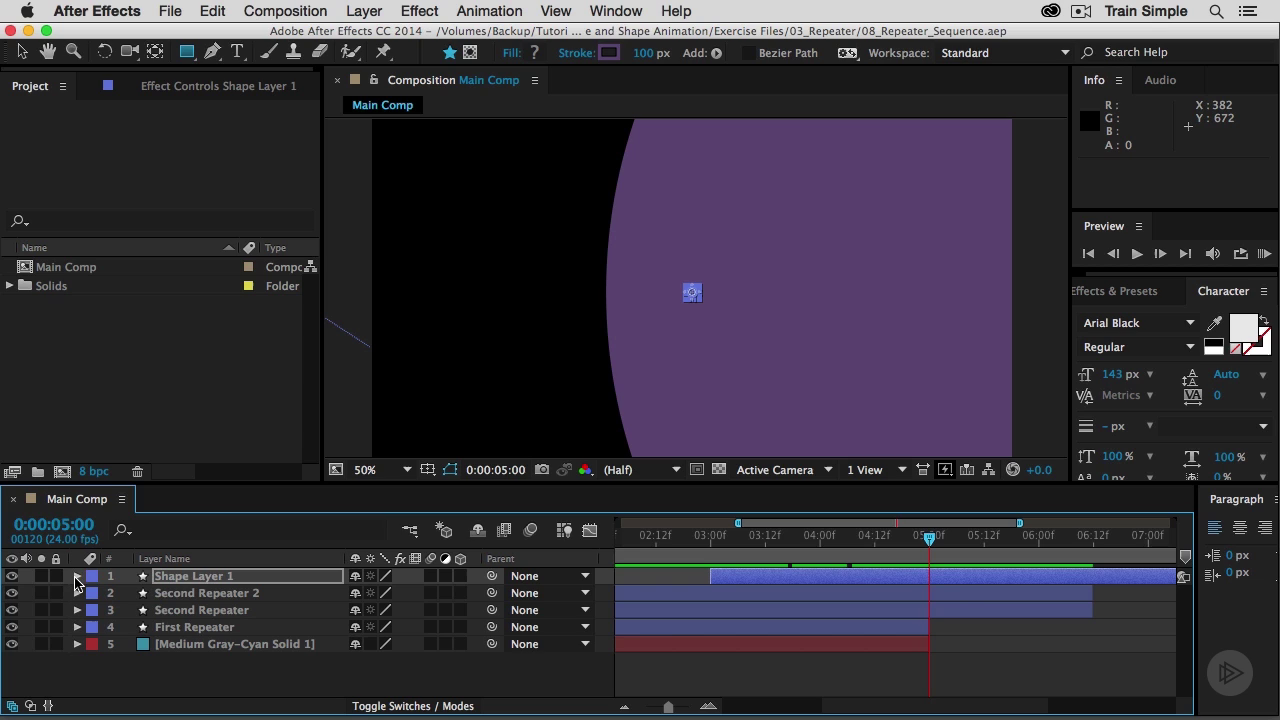
Task: Open the Effect menu
Action: coord(419,11)
